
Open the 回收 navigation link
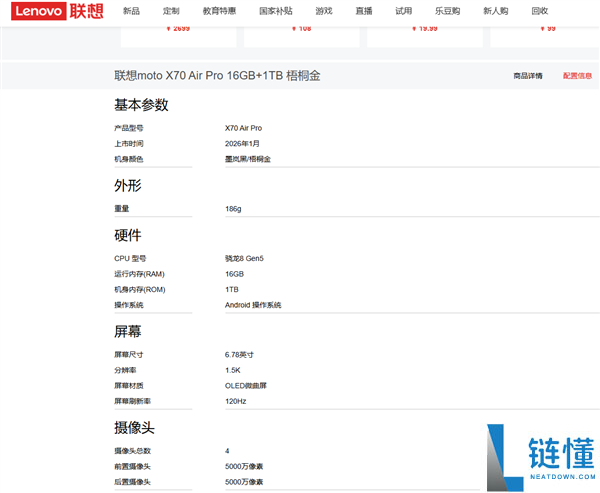click(540, 11)
